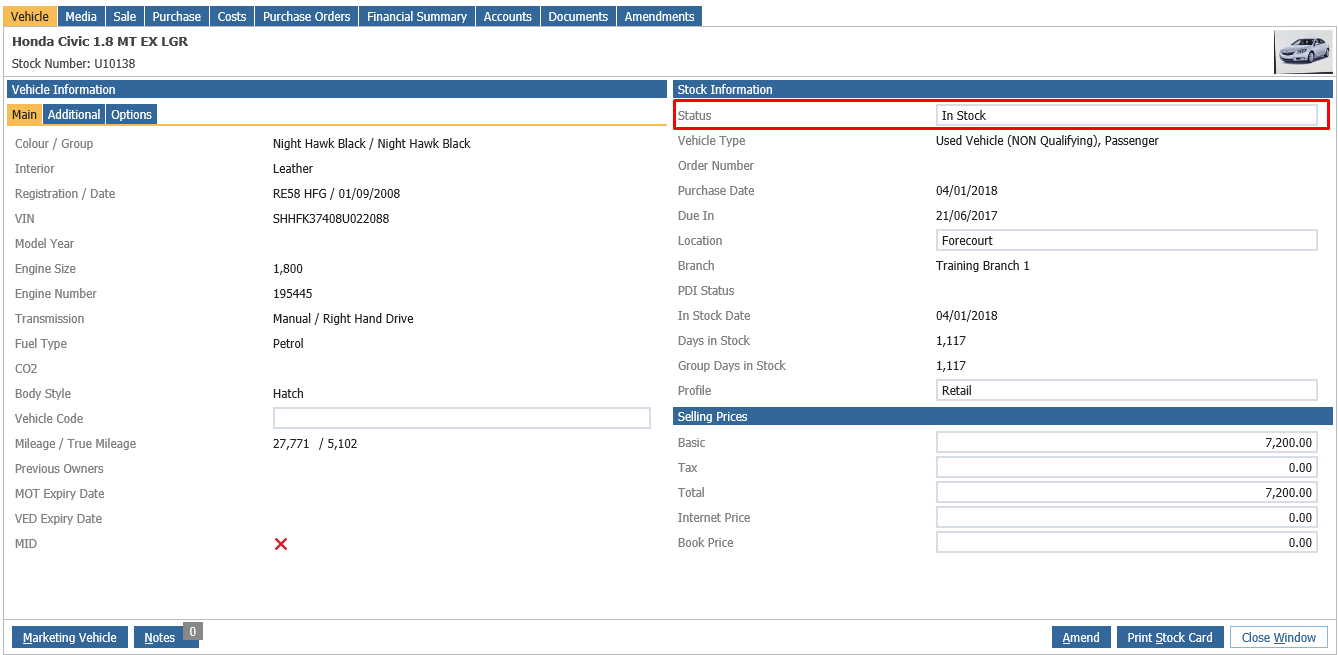Click the Profile field showing Retail
Viewport: 1338px width, 655px height.
[1127, 391]
